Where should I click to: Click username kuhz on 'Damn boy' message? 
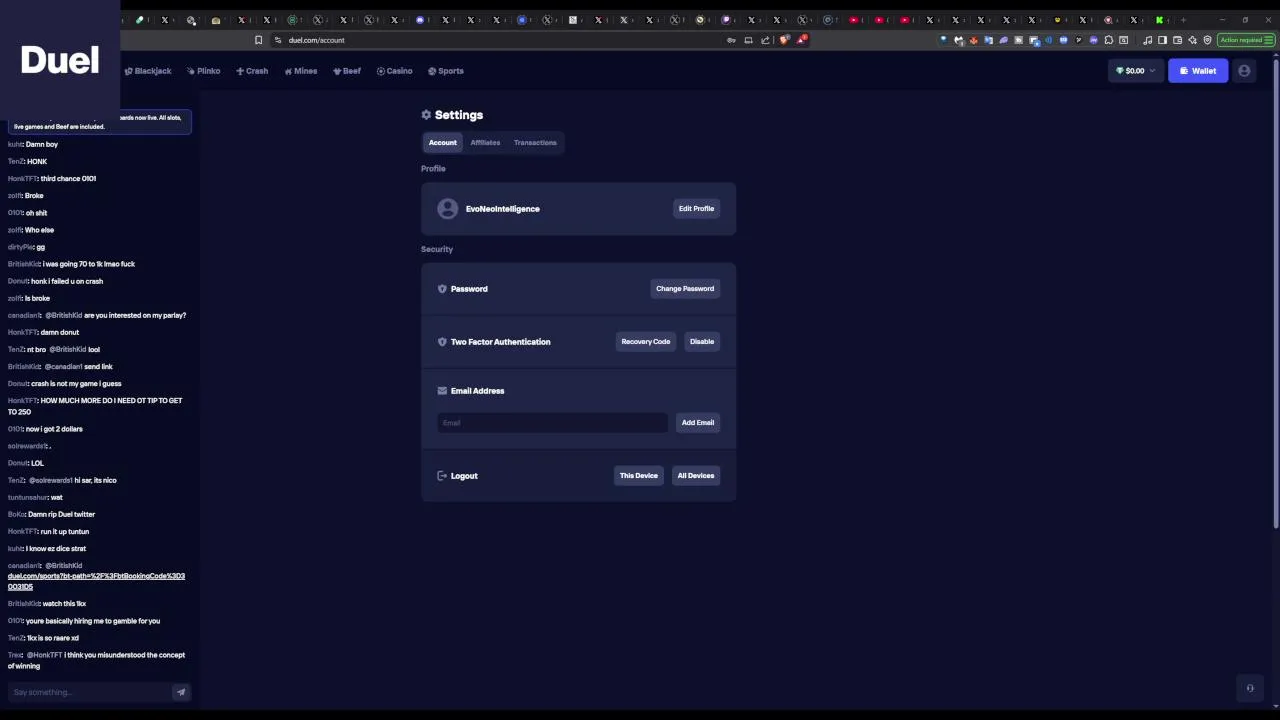[15, 144]
